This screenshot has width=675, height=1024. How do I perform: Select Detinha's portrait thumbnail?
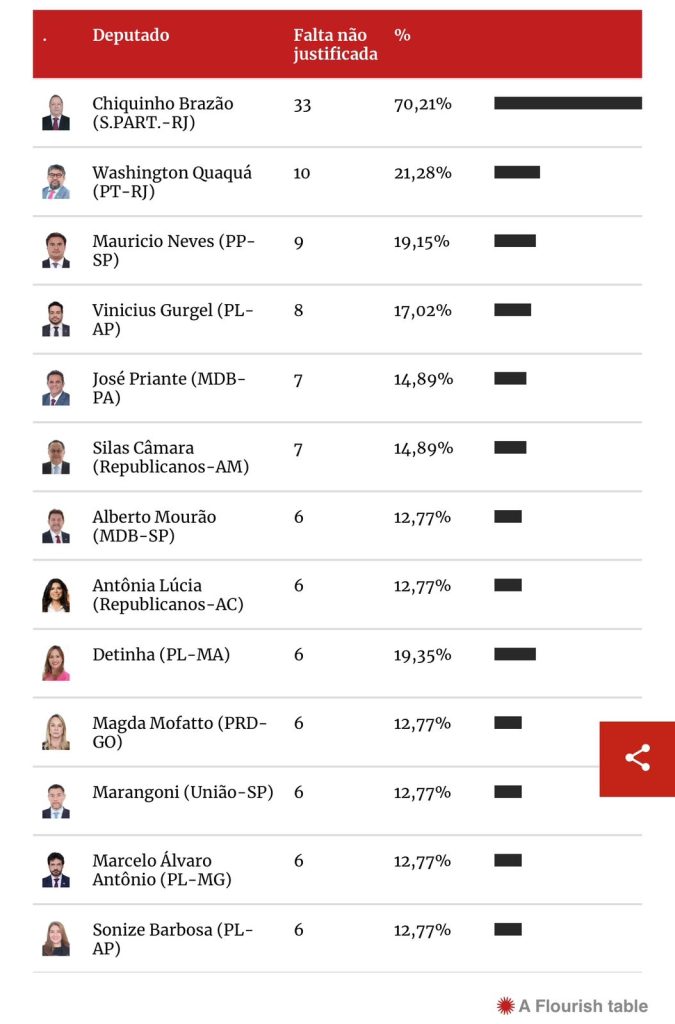coord(56,664)
